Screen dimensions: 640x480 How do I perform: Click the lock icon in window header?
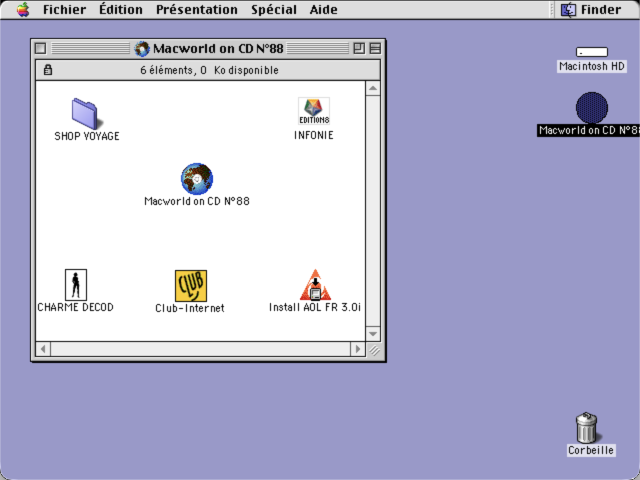pyautogui.click(x=48, y=70)
